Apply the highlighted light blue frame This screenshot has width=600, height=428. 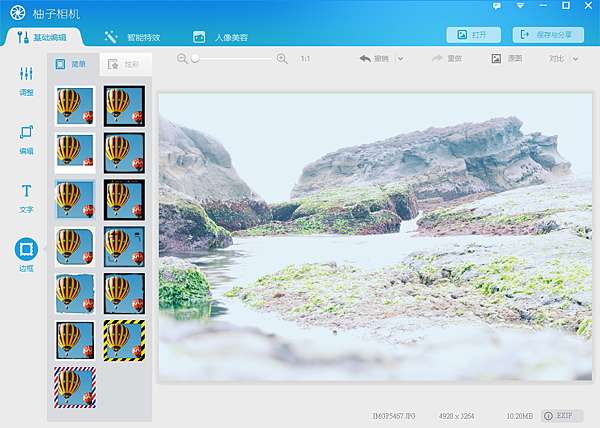click(75, 200)
